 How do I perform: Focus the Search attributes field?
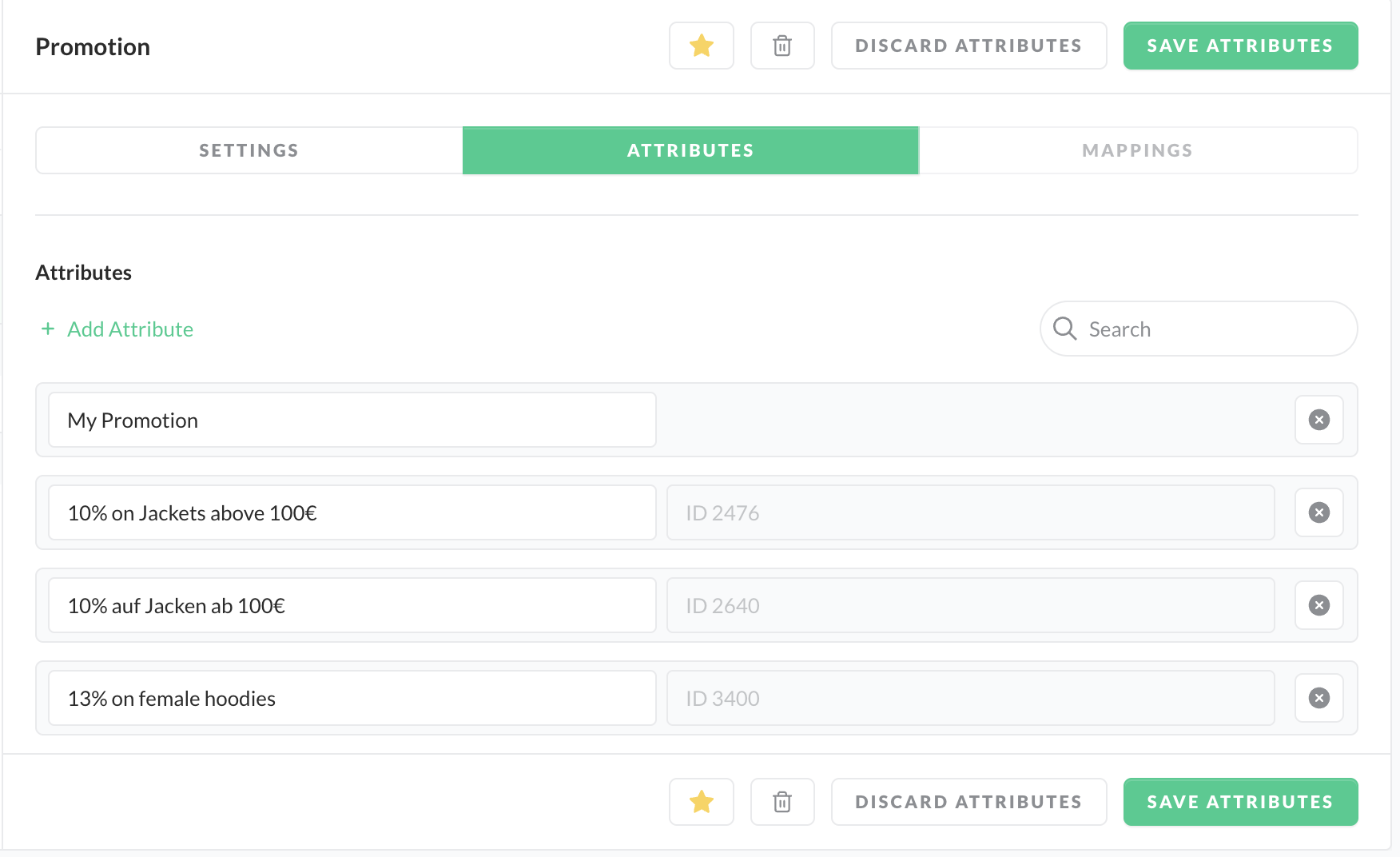coord(1215,329)
